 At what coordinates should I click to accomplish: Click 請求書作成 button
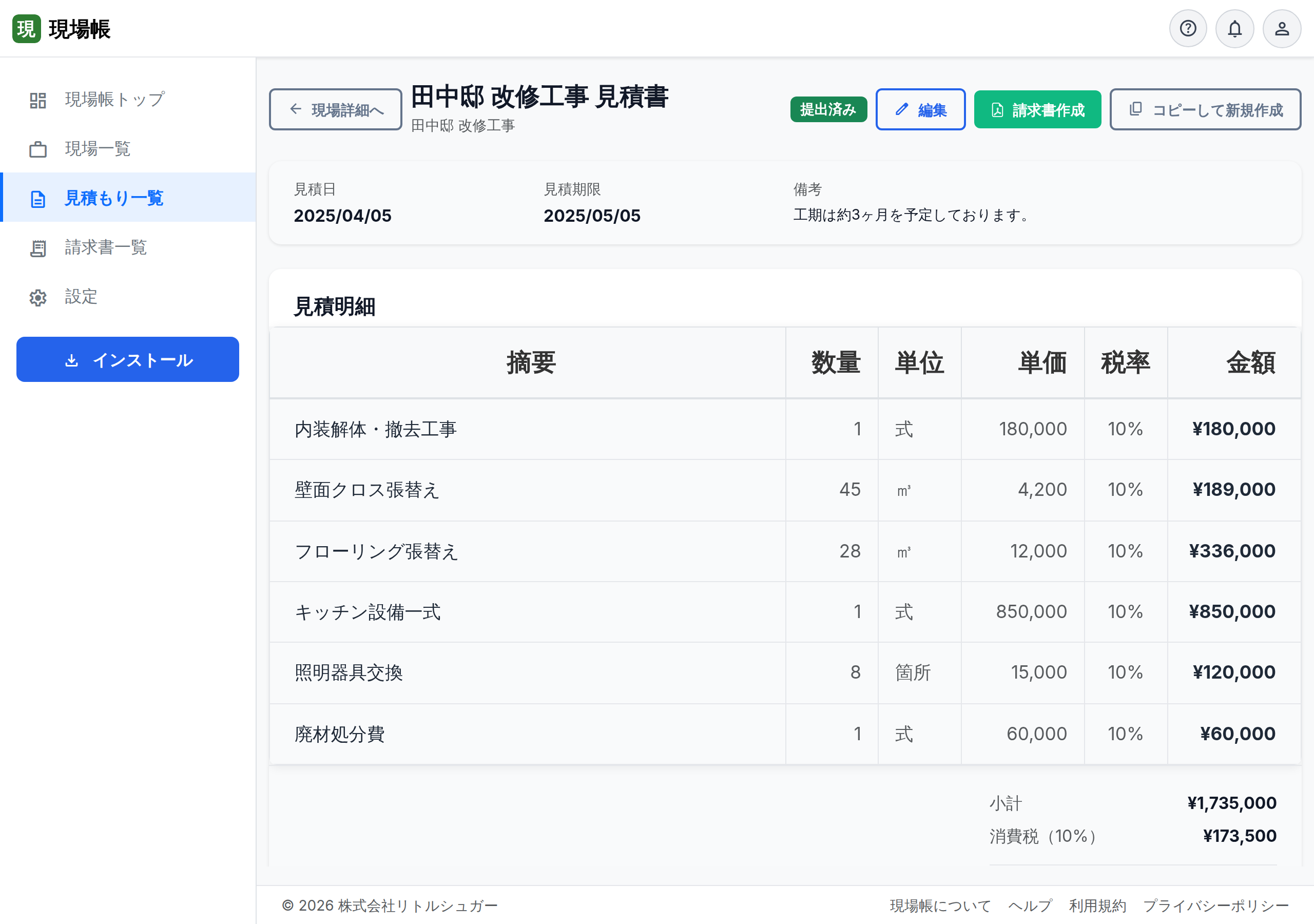click(1037, 109)
